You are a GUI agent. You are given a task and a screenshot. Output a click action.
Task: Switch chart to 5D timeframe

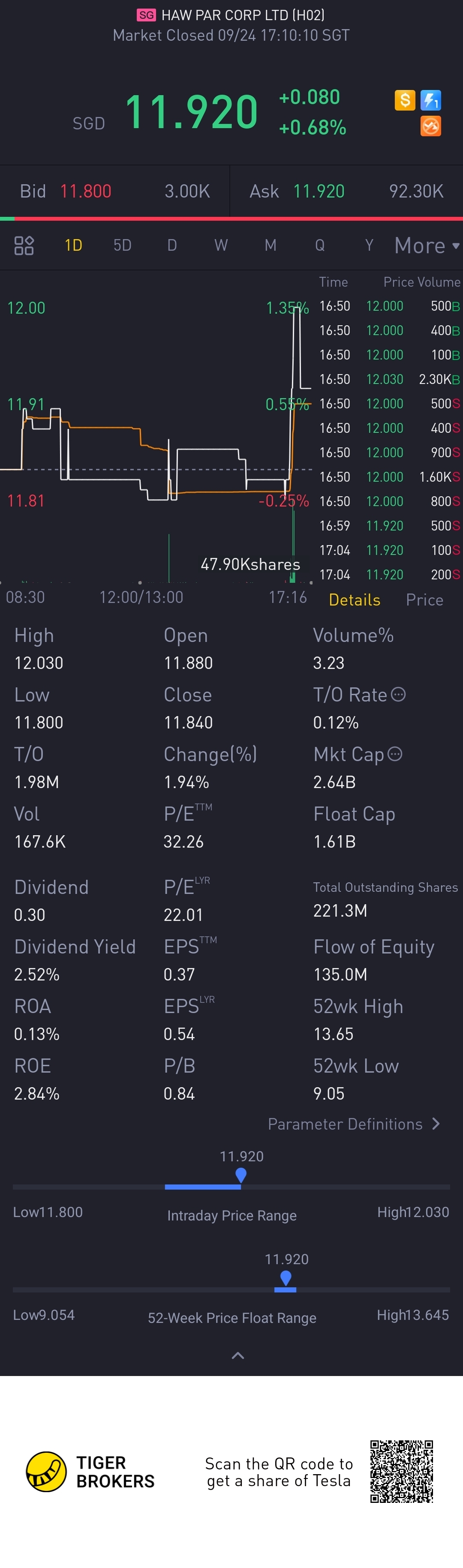point(123,245)
